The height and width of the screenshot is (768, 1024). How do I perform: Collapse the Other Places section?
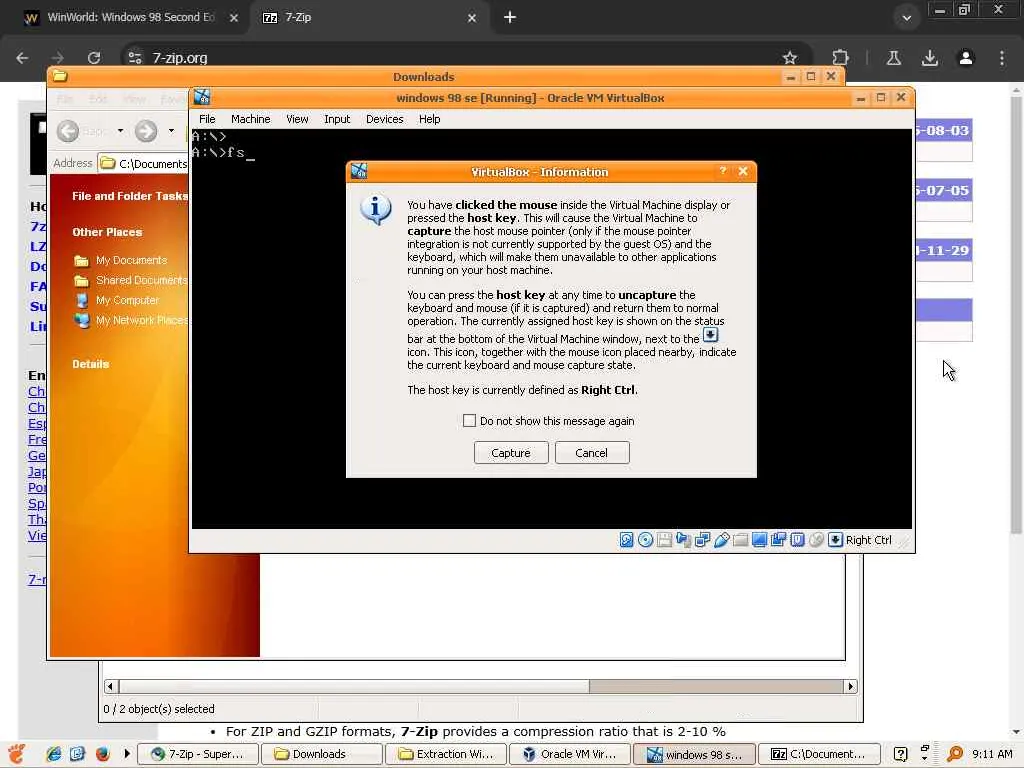(107, 232)
